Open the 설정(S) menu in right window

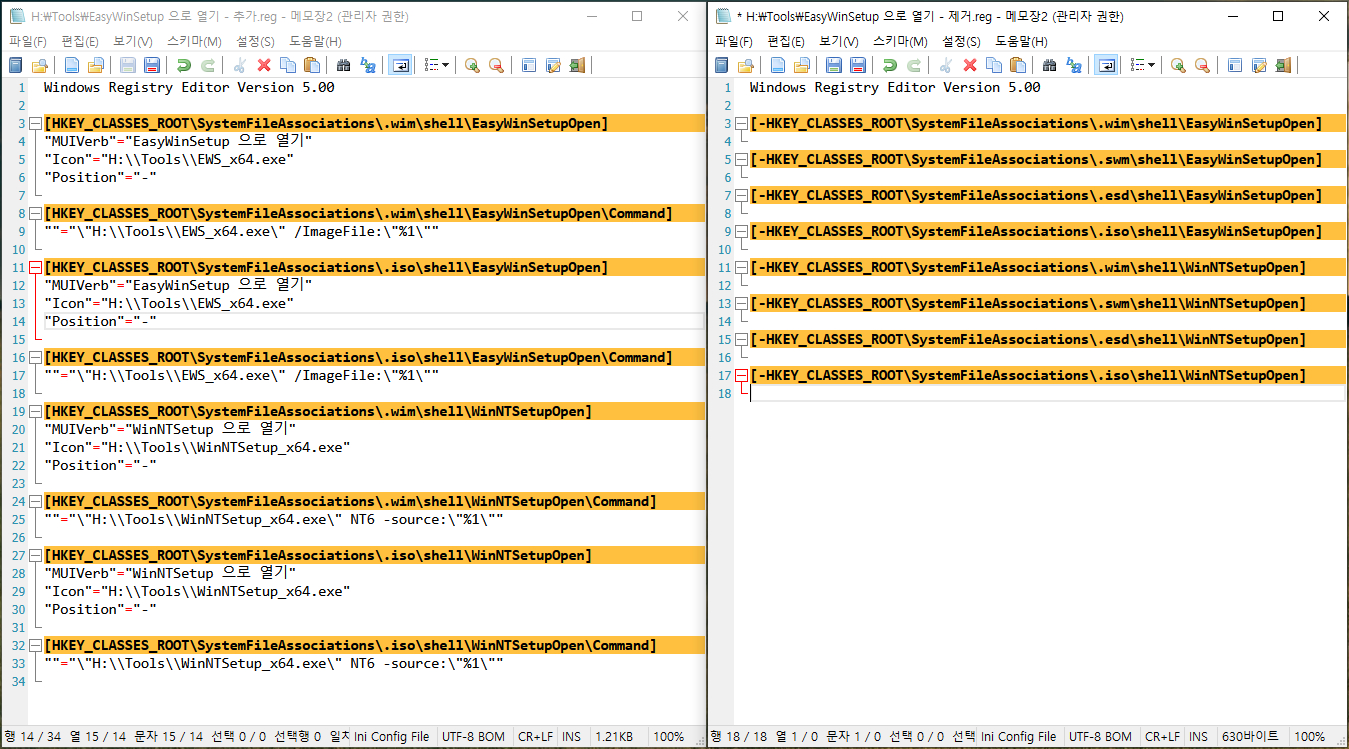[961, 41]
